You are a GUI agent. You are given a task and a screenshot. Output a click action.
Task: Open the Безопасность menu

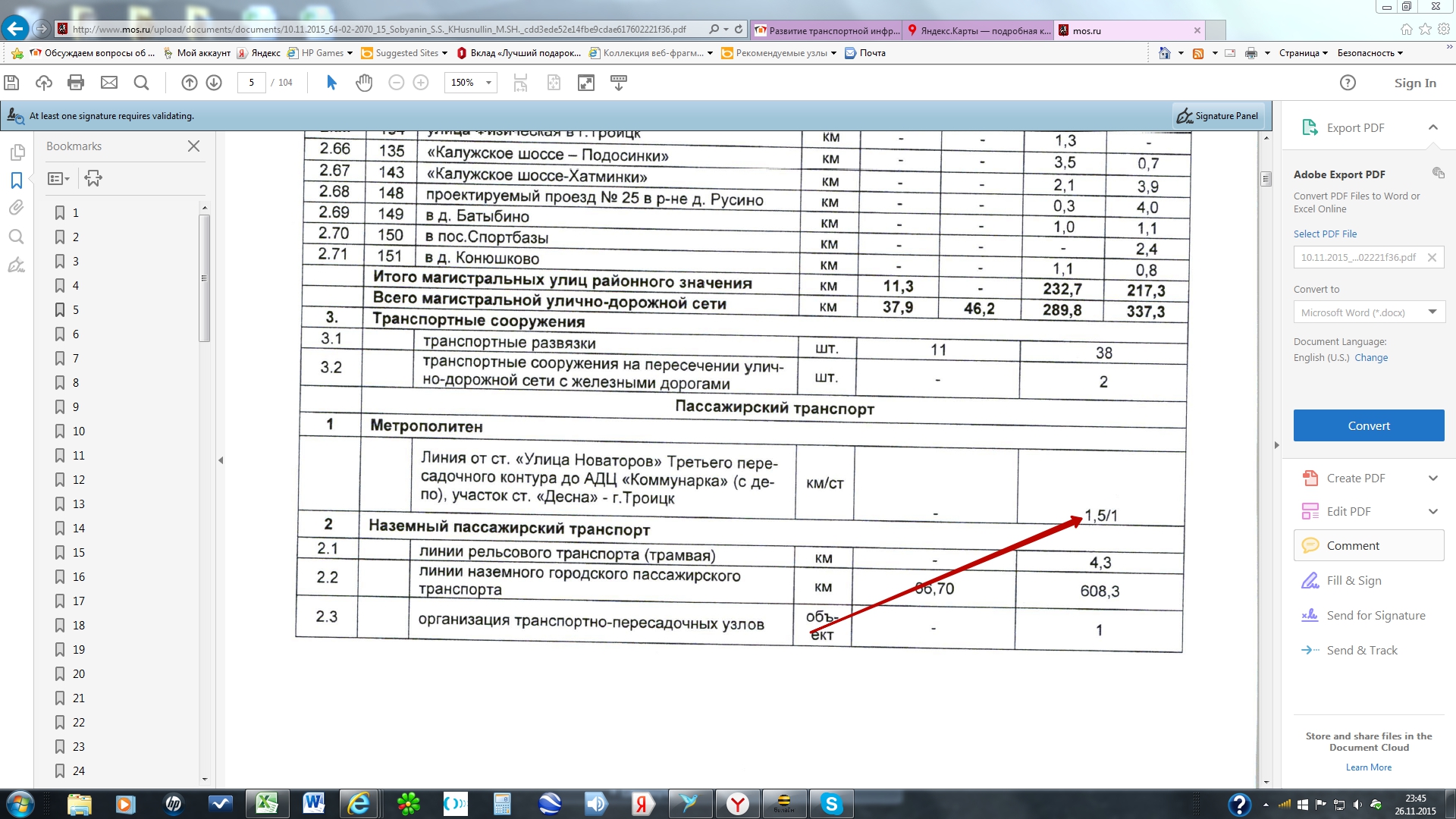[x=1370, y=53]
